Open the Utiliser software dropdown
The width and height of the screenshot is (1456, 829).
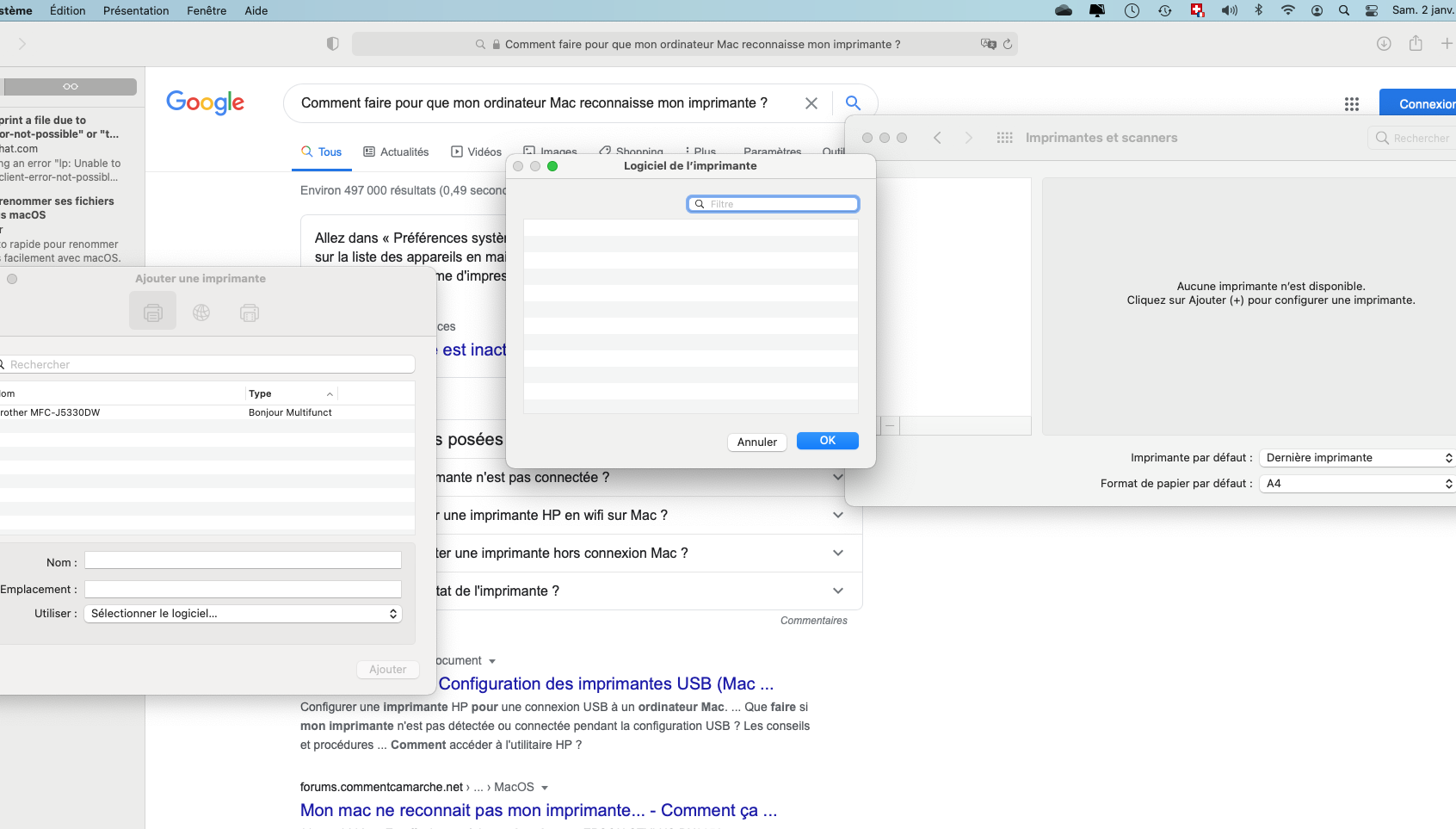point(243,614)
